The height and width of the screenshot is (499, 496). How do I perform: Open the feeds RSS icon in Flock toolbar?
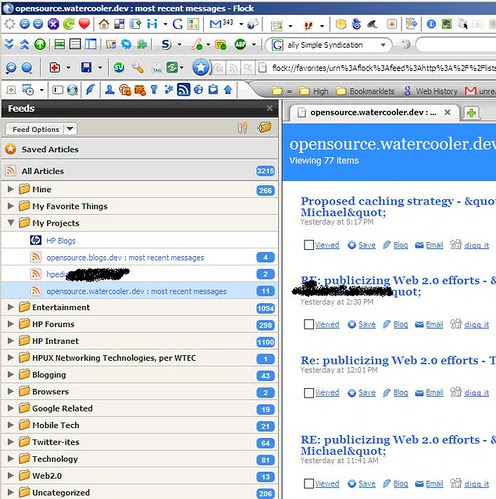[x=183, y=89]
